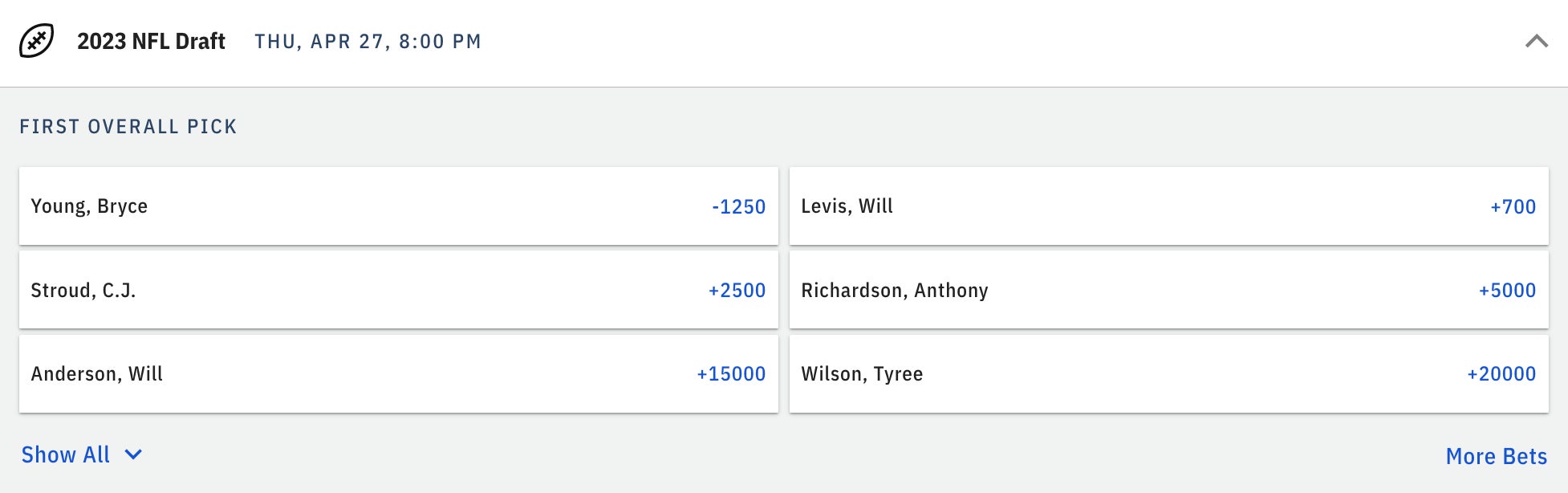This screenshot has width=1568, height=493.
Task: Select Bryce Young at -1250 odds
Action: coord(398,206)
